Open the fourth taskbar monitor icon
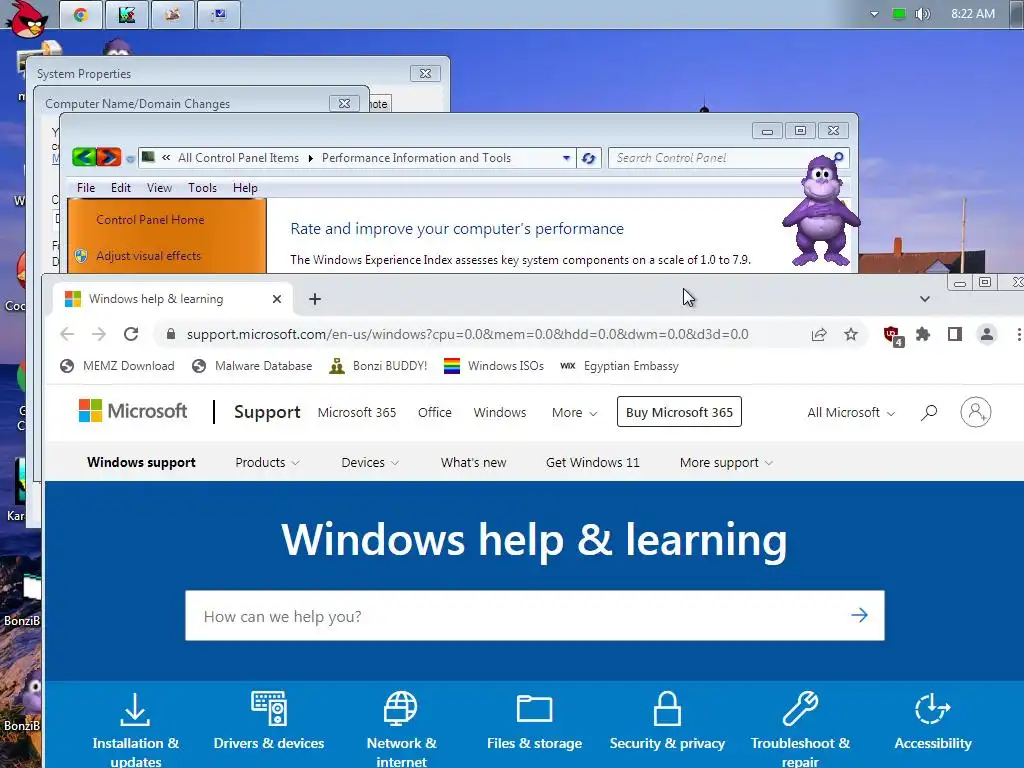 [218, 14]
